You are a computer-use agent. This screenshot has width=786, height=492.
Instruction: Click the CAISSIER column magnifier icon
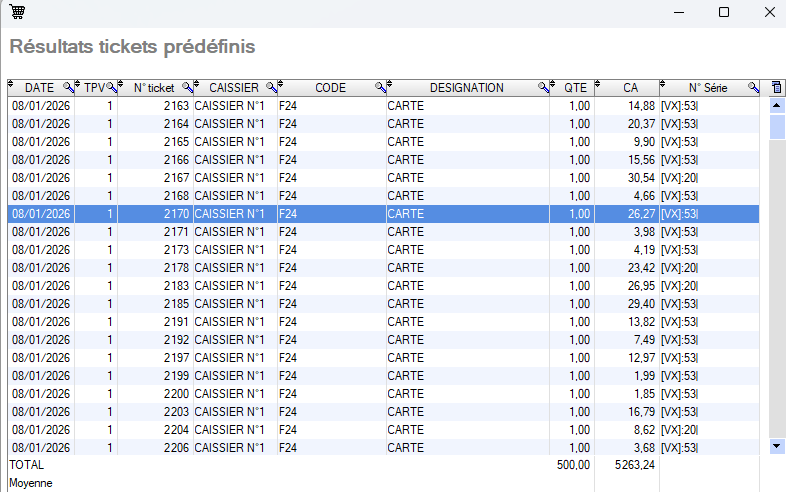coord(271,88)
